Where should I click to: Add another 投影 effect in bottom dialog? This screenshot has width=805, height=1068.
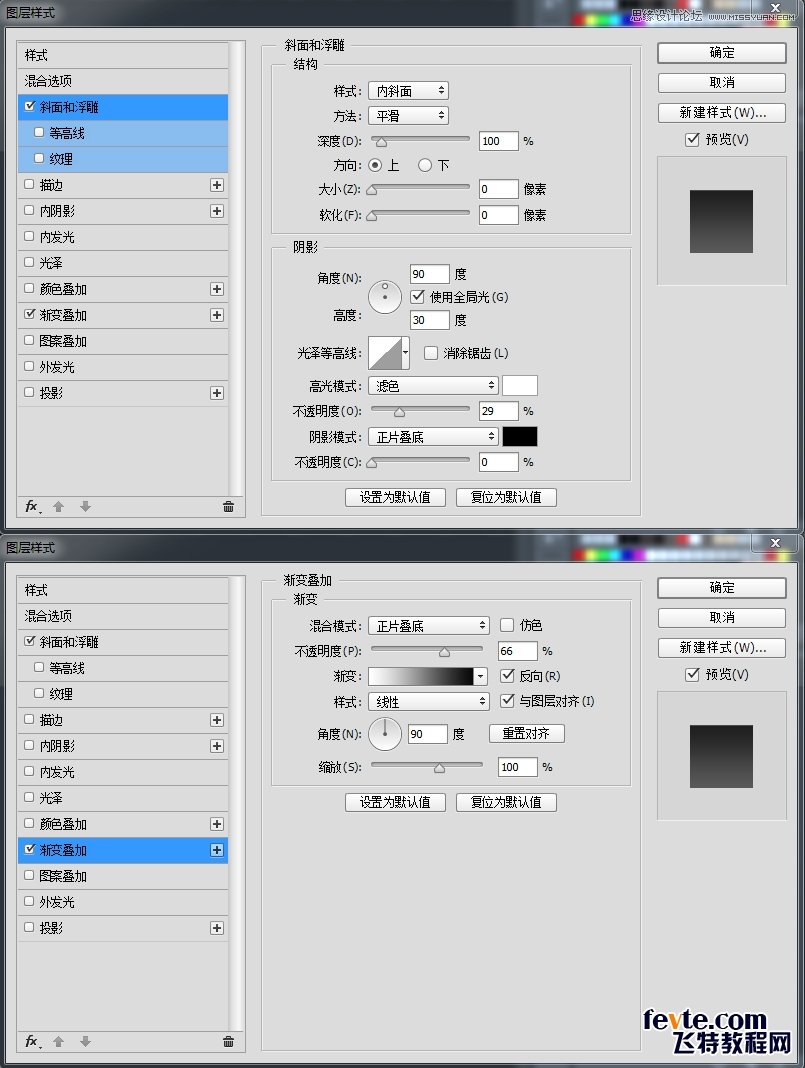217,928
